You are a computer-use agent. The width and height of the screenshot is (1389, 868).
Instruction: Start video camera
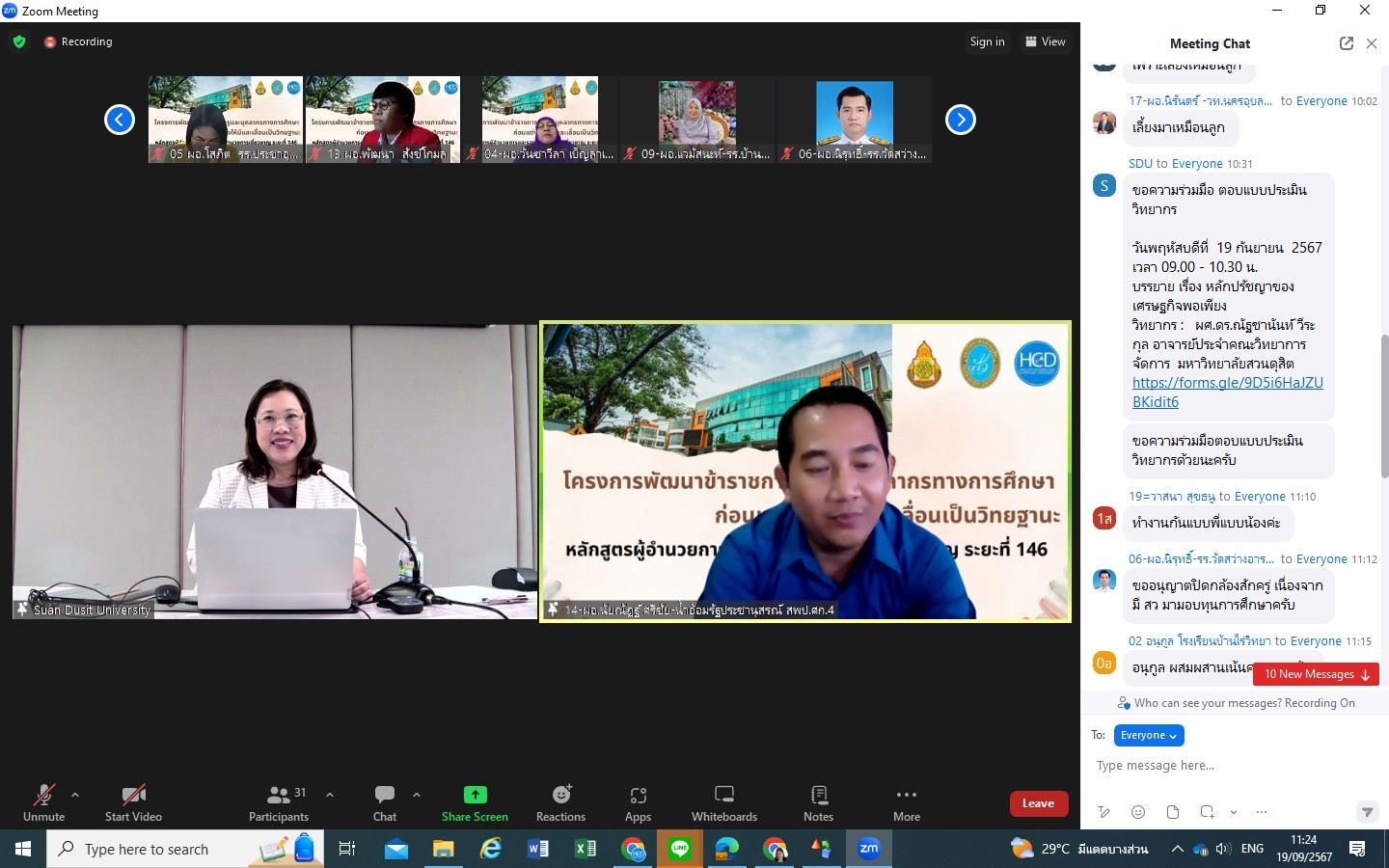click(133, 802)
